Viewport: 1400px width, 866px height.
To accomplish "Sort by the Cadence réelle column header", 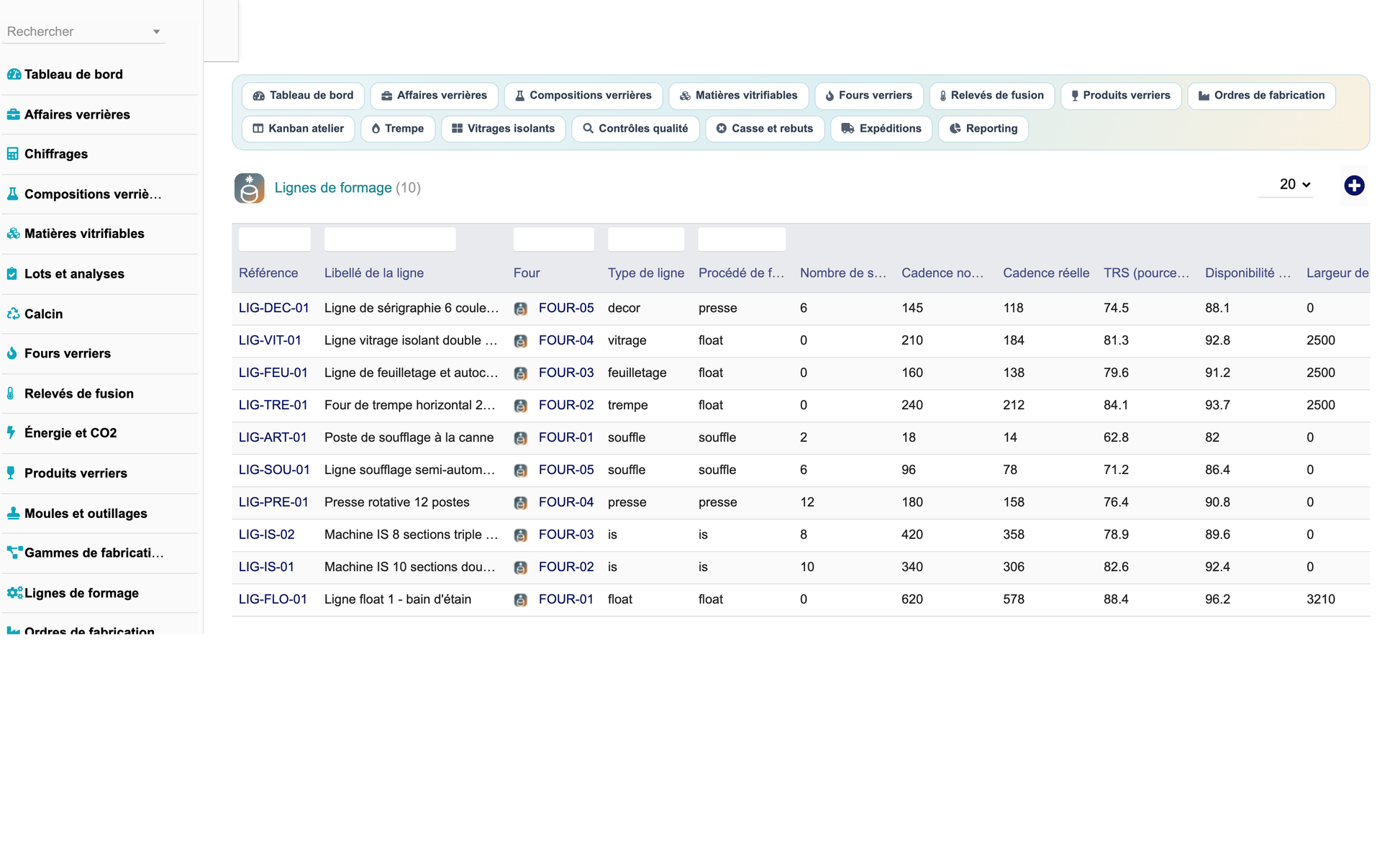I will 1046,273.
